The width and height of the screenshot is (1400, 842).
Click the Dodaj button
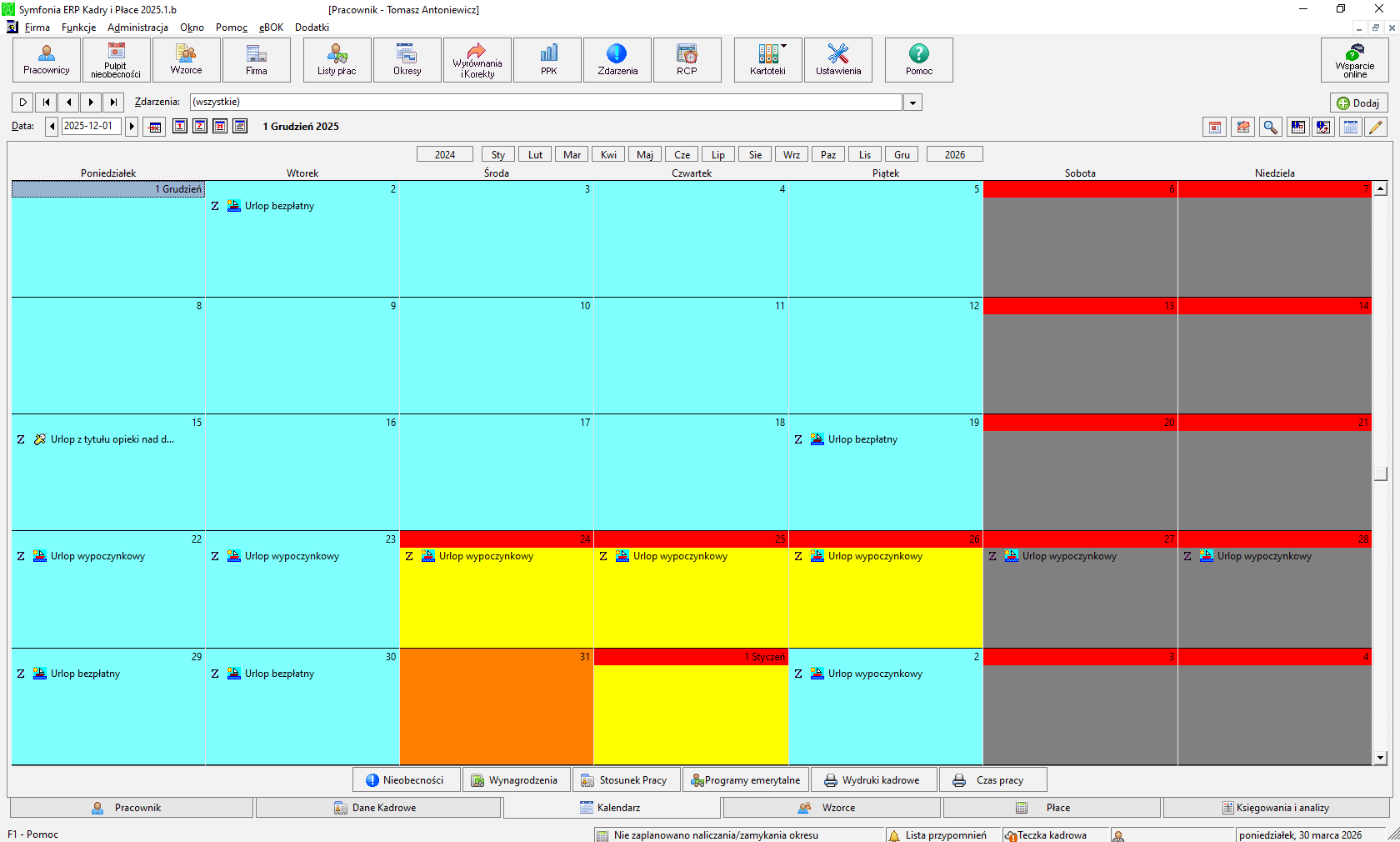click(1358, 103)
